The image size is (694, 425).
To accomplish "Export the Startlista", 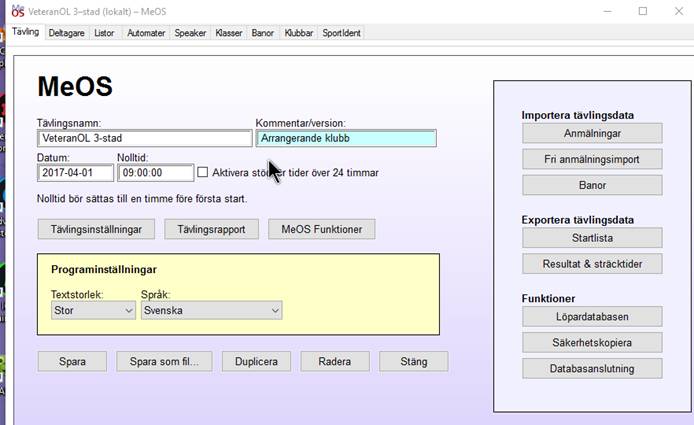I will 592,238.
